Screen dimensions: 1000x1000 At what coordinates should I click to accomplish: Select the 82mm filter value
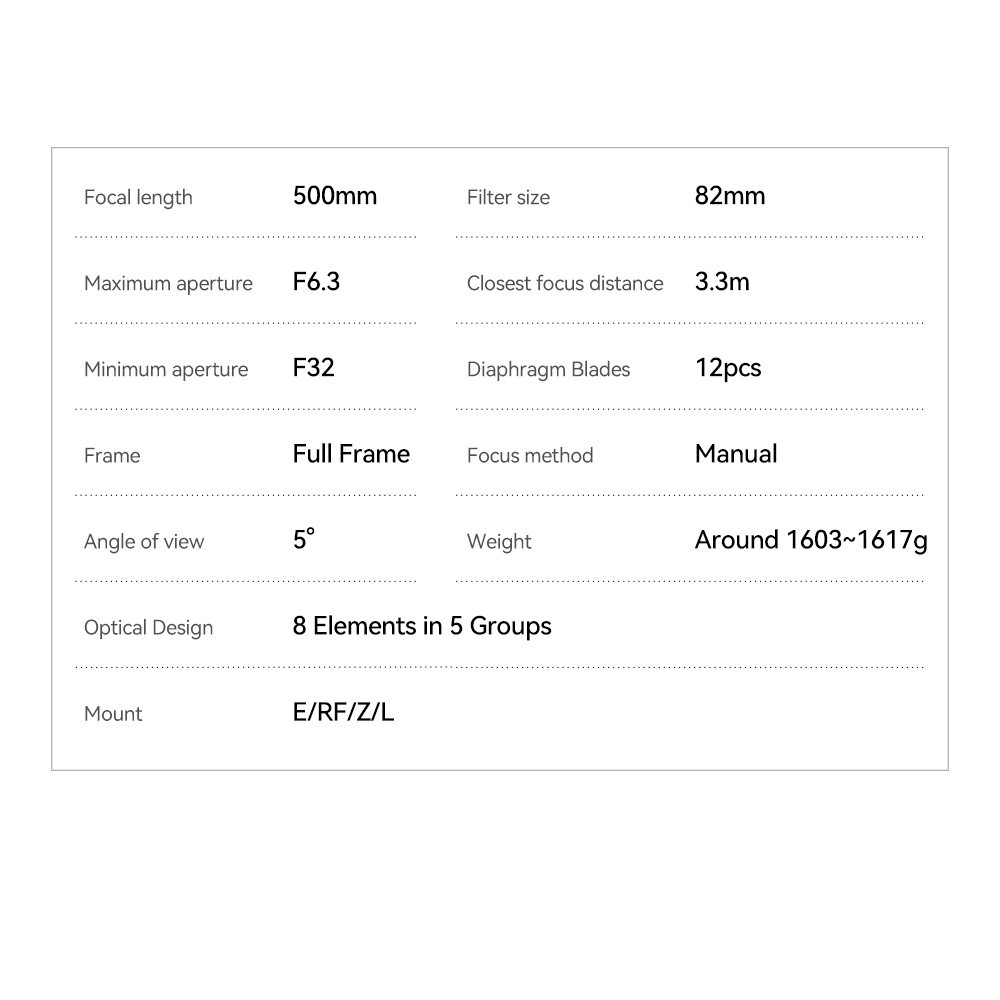coord(730,196)
